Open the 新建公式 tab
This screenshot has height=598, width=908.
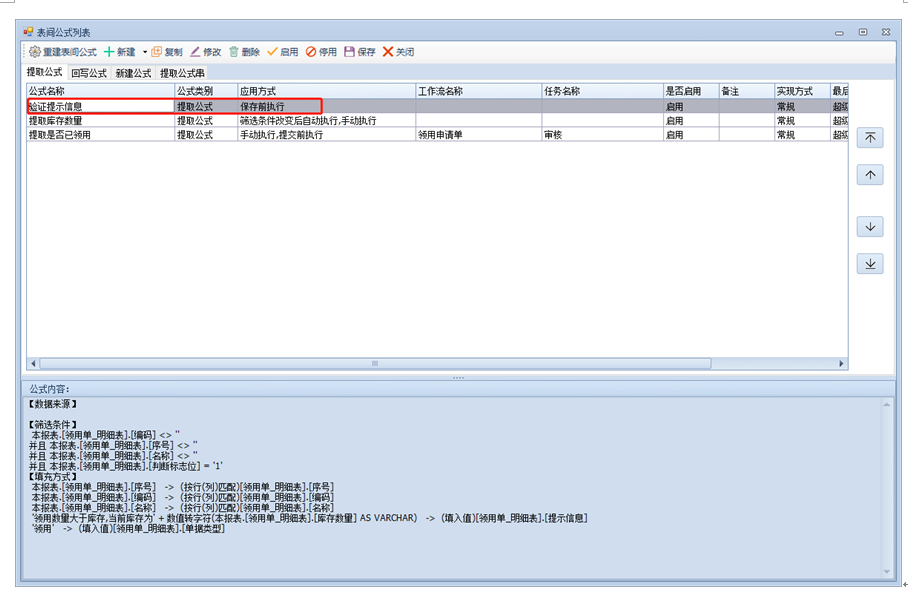click(133, 73)
